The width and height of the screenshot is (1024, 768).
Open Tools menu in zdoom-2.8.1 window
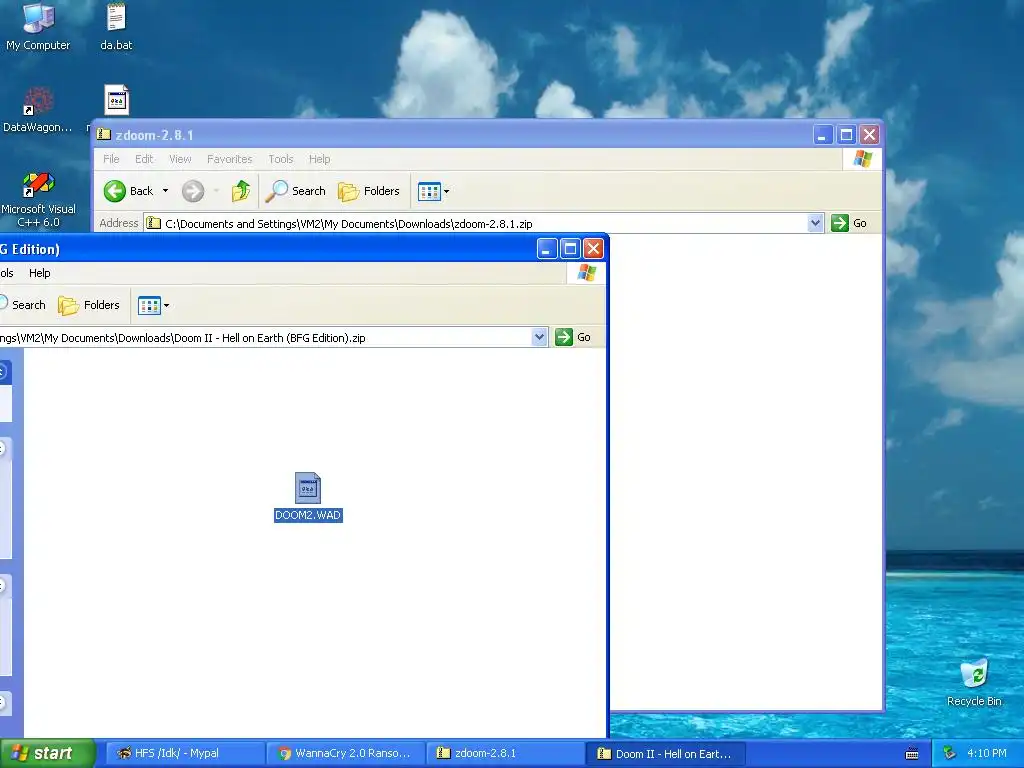281,159
